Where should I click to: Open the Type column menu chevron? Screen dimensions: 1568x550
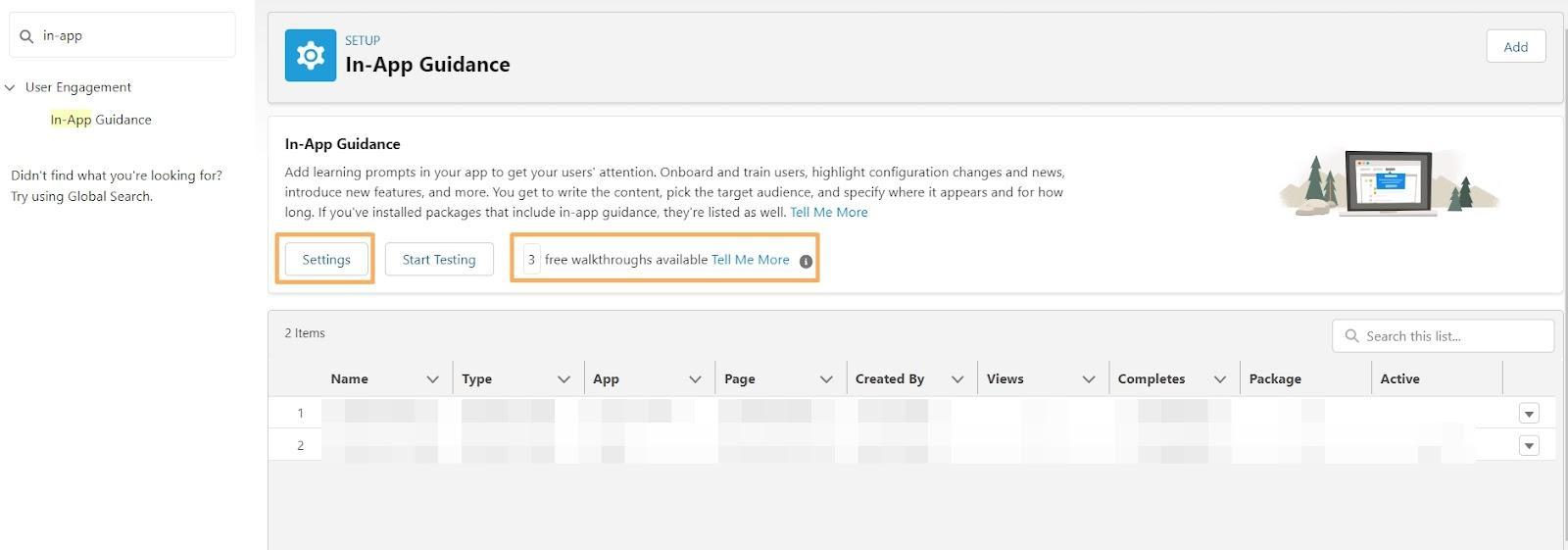coord(563,379)
